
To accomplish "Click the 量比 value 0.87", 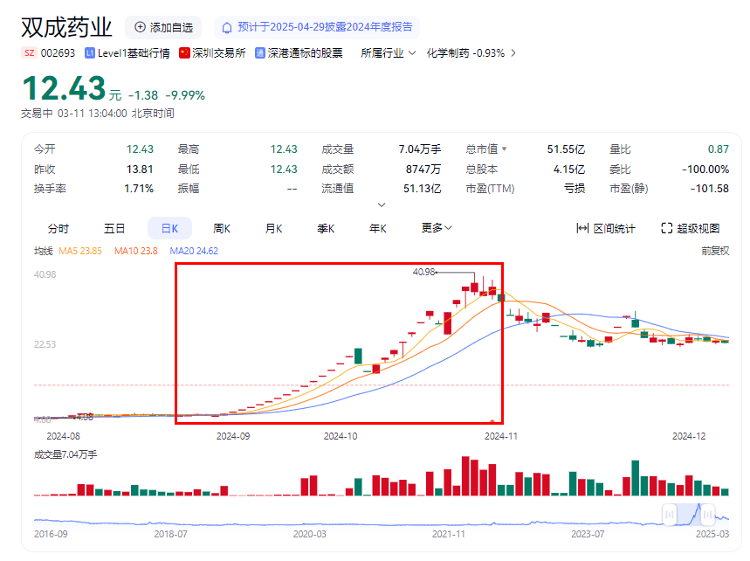I will point(718,149).
